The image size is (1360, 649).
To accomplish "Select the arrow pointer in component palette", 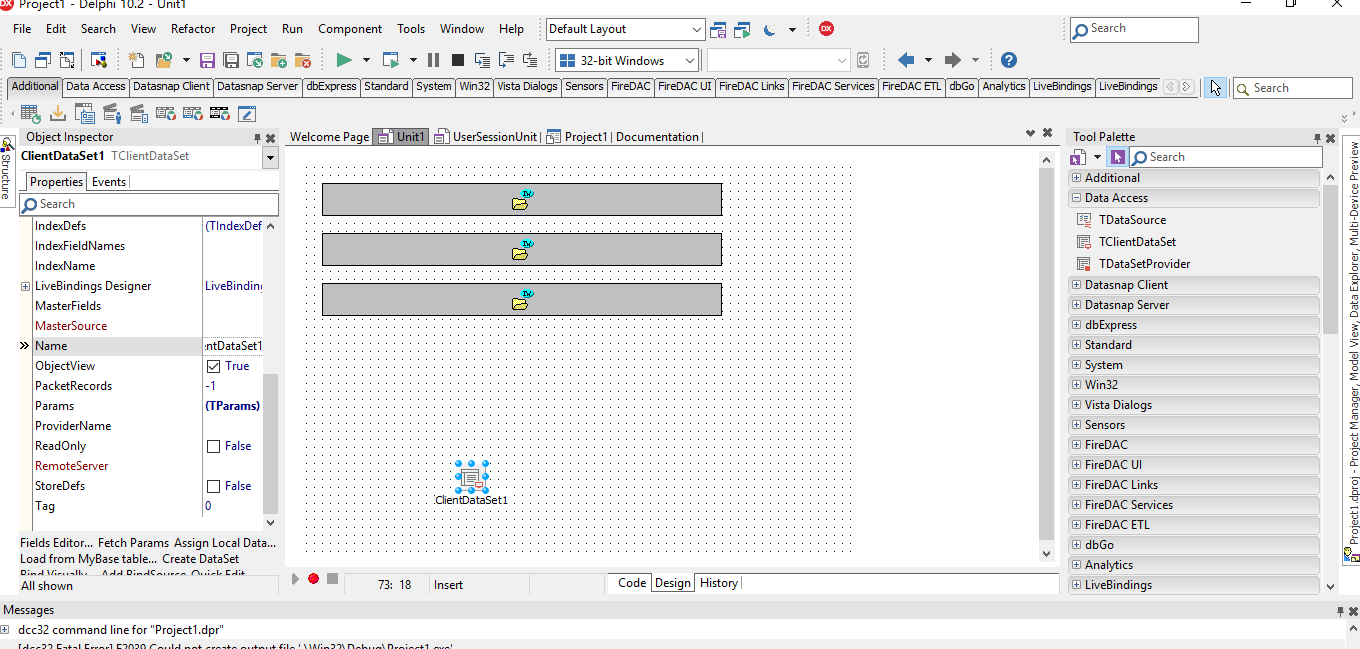I will point(1215,87).
